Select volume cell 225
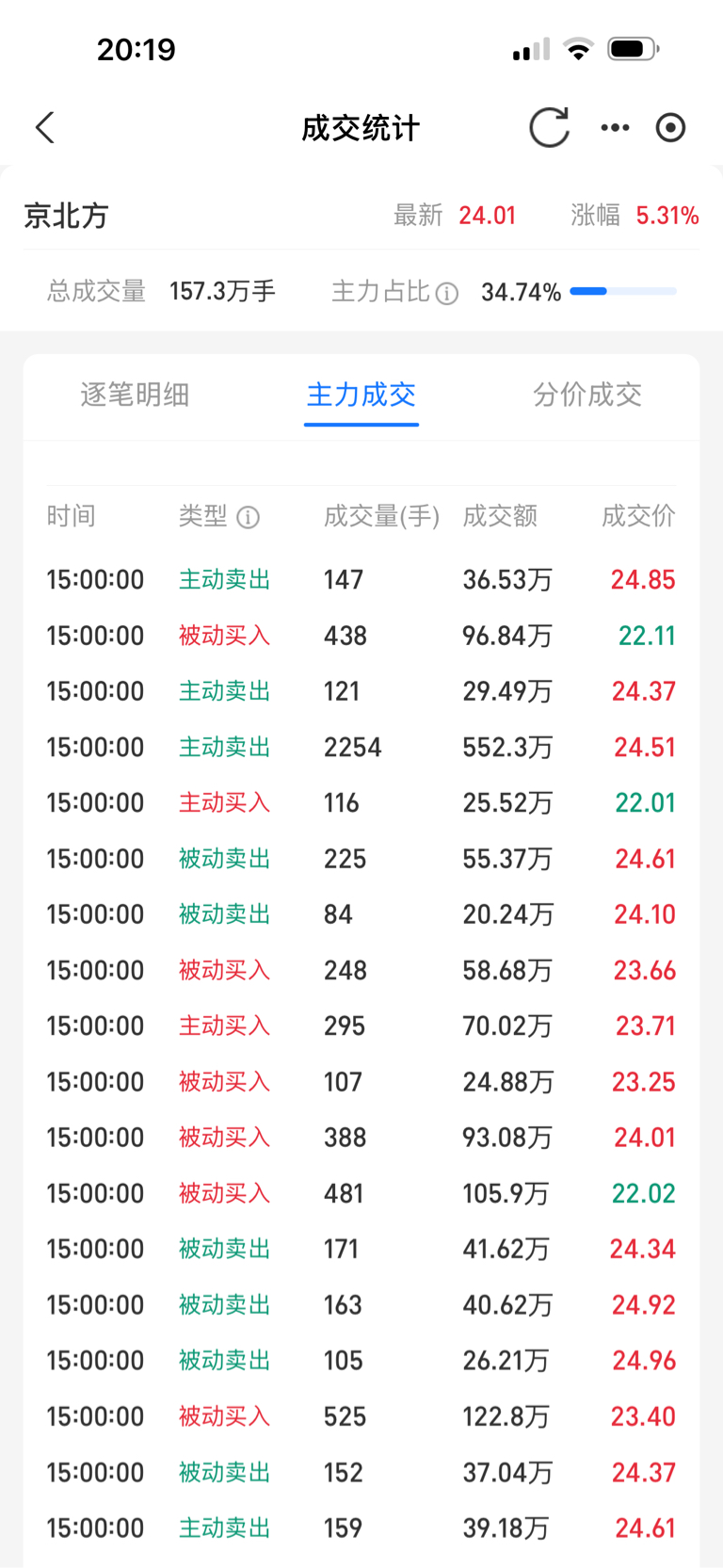This screenshot has width=723, height=1568. (345, 859)
